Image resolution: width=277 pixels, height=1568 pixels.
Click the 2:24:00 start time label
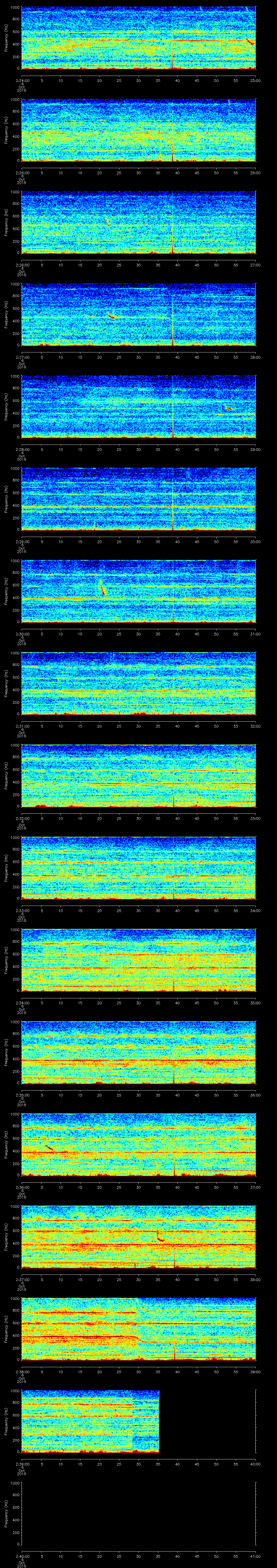click(x=22, y=80)
